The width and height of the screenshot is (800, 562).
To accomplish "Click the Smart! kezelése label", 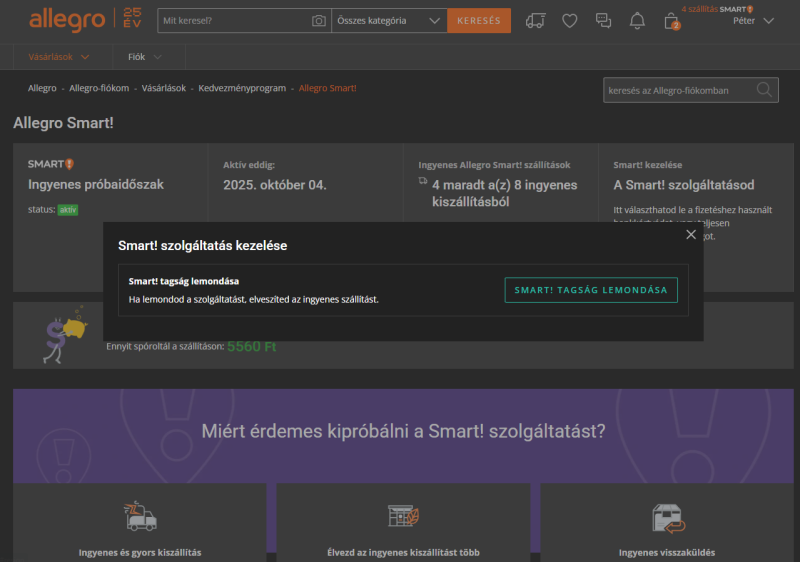I will click(647, 165).
